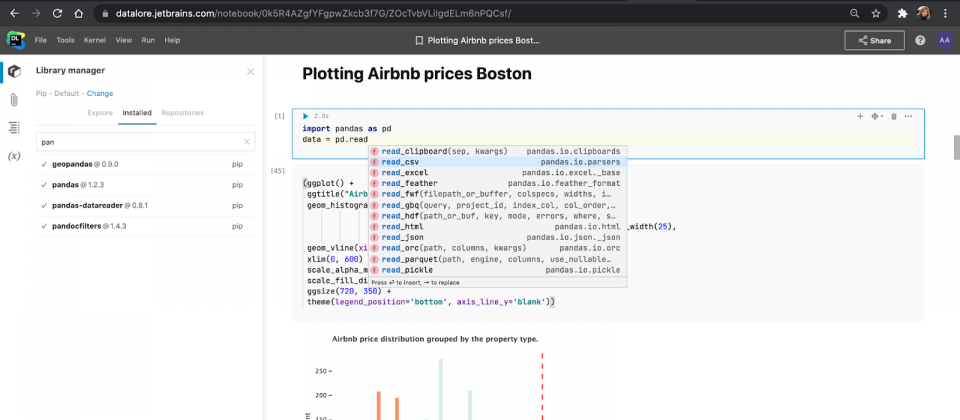This screenshot has height=420, width=960.
Task: Switch to the Repositories tab
Action: (182, 113)
